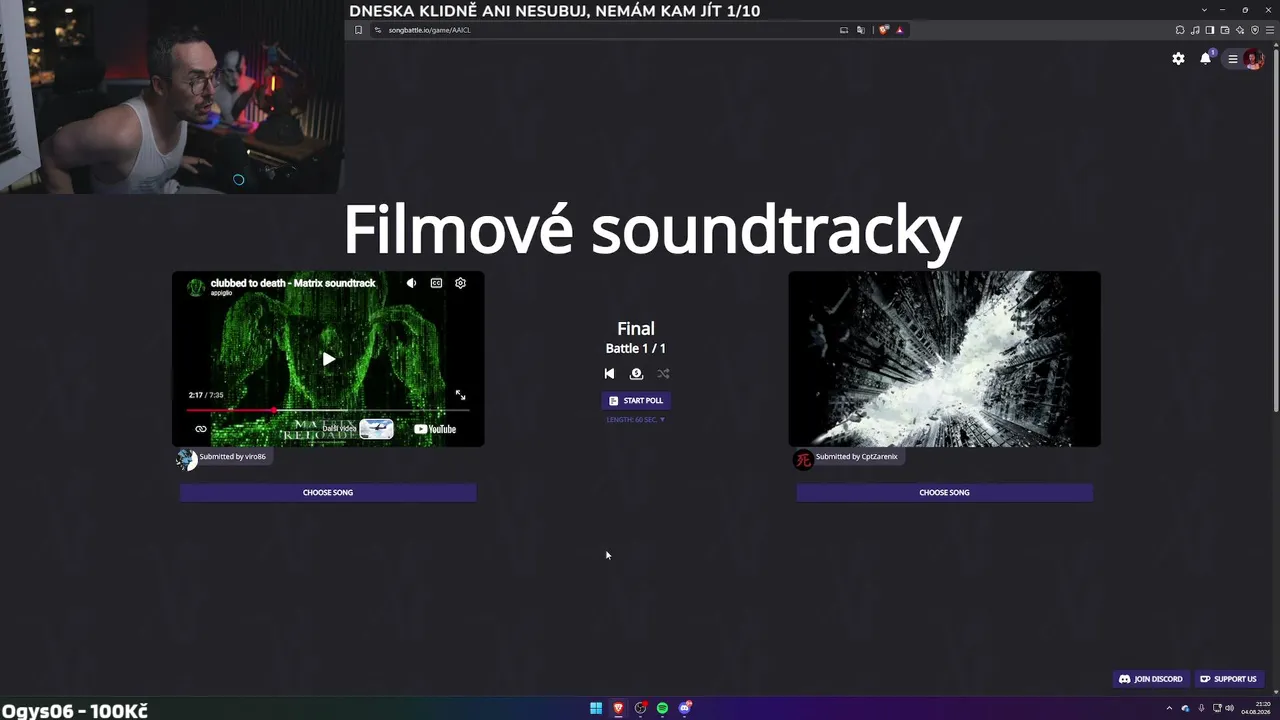Open the Brave Rewards triangle icon

pos(899,30)
